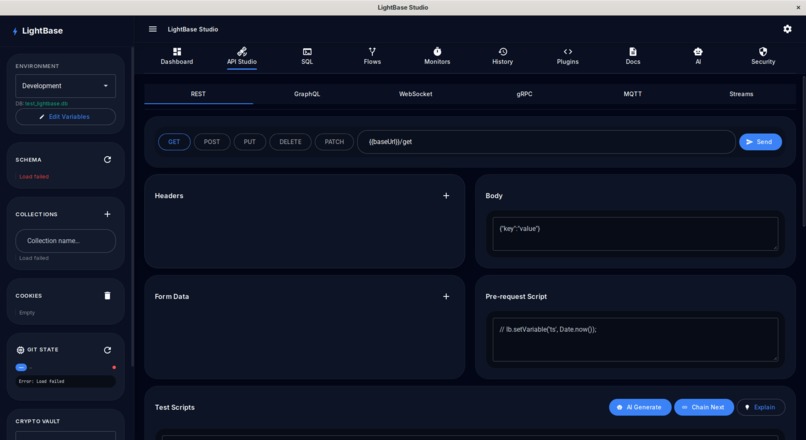Viewport: 806px width, 440px height.
Task: Open the Development environment dropdown
Action: click(65, 86)
